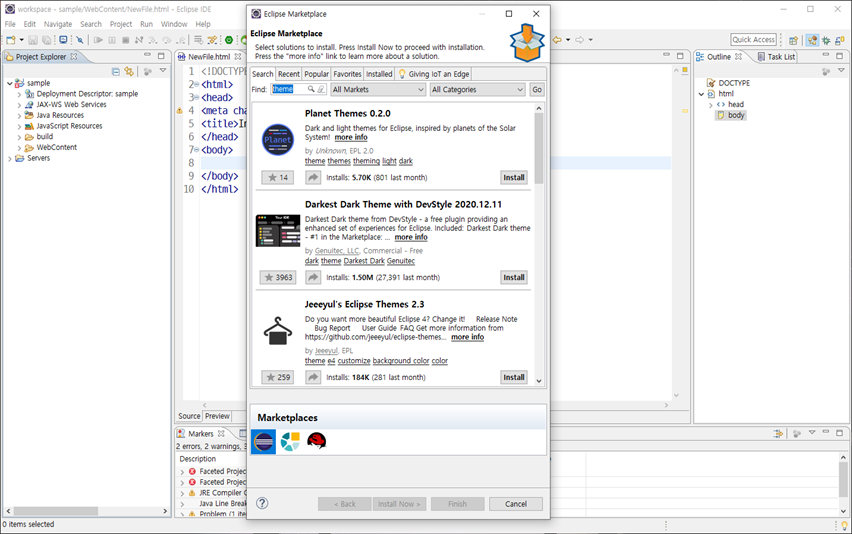This screenshot has width=852, height=534.
Task: Click the Skip All Breakpoints icon
Action: [80, 40]
